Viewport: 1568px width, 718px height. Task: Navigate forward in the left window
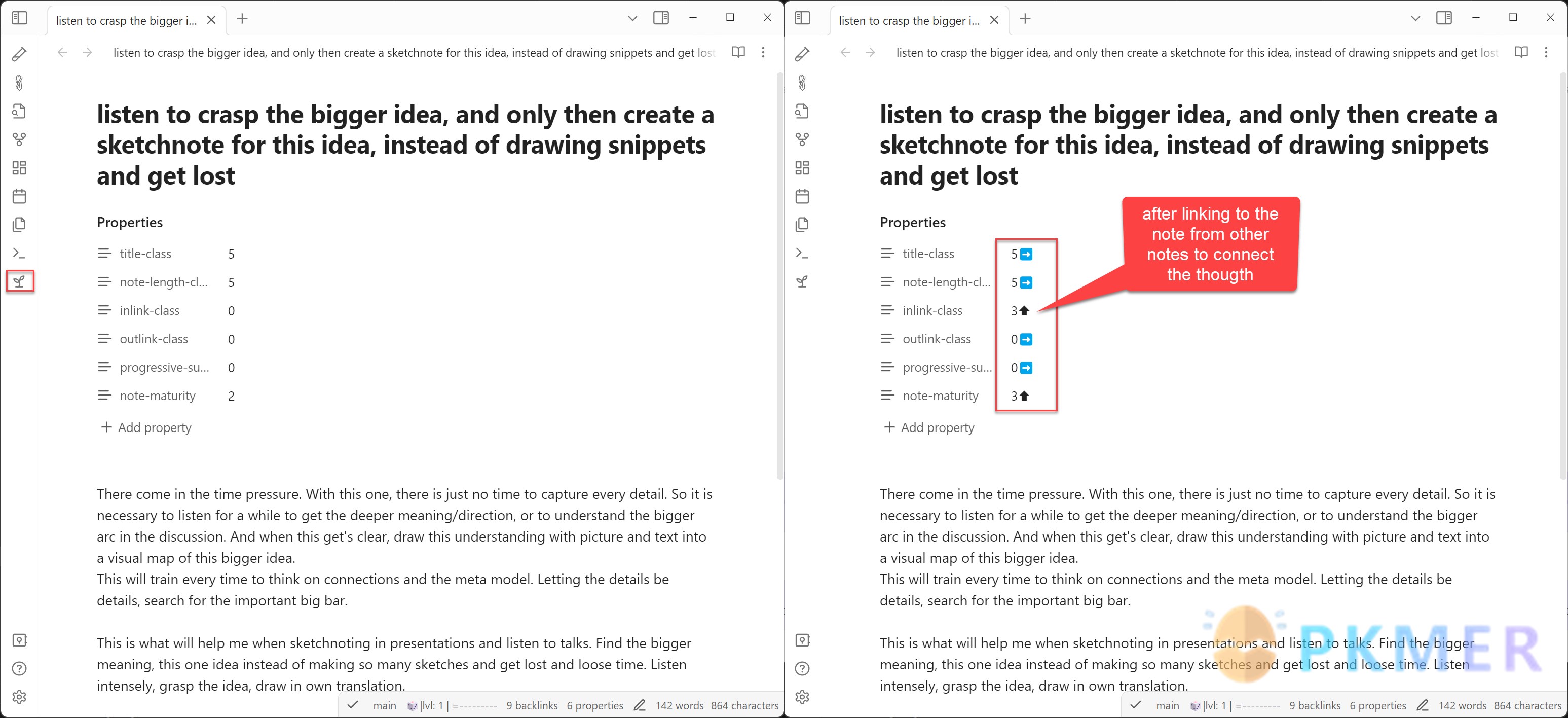88,52
